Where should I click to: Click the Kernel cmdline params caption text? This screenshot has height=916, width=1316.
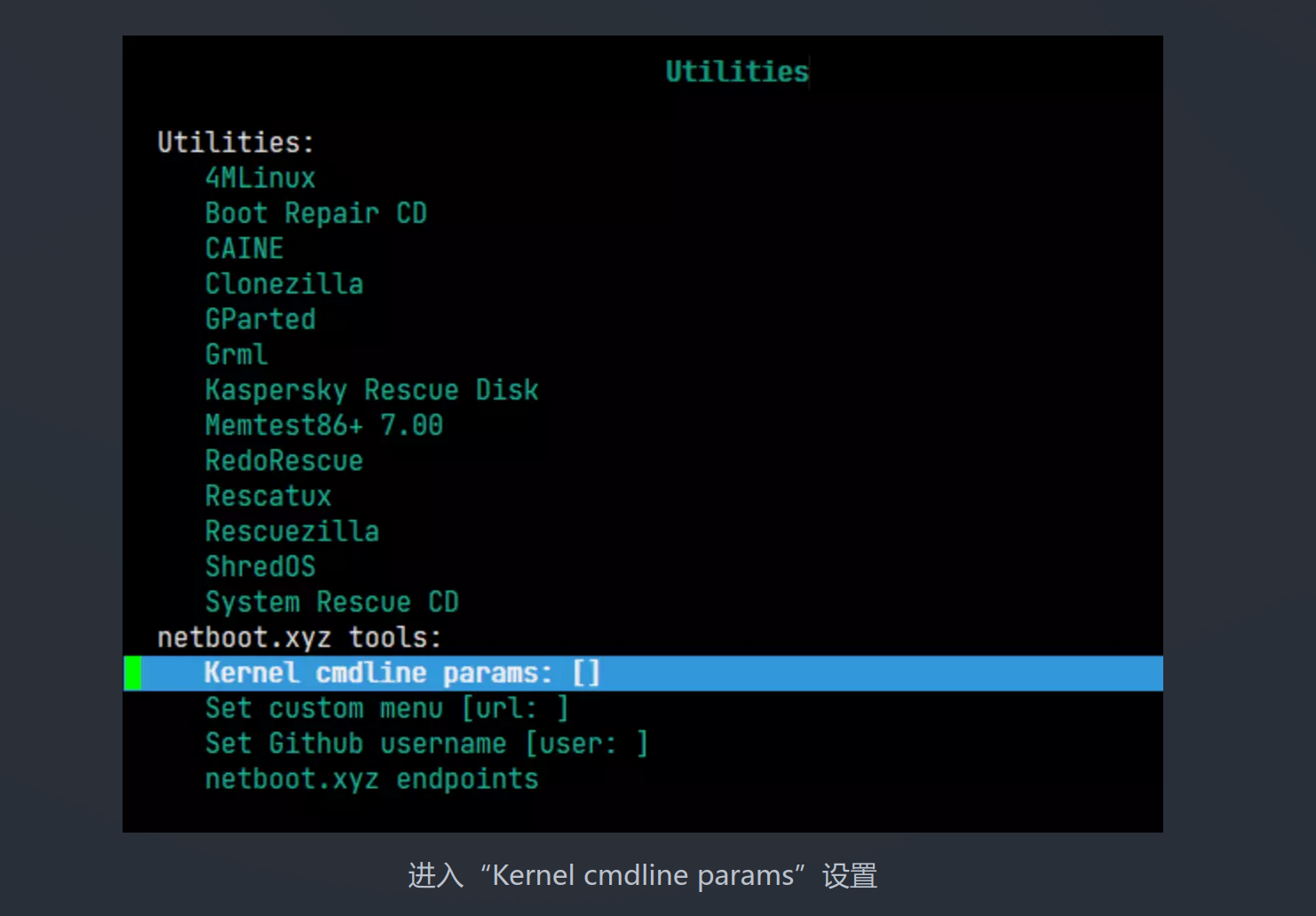click(x=643, y=875)
